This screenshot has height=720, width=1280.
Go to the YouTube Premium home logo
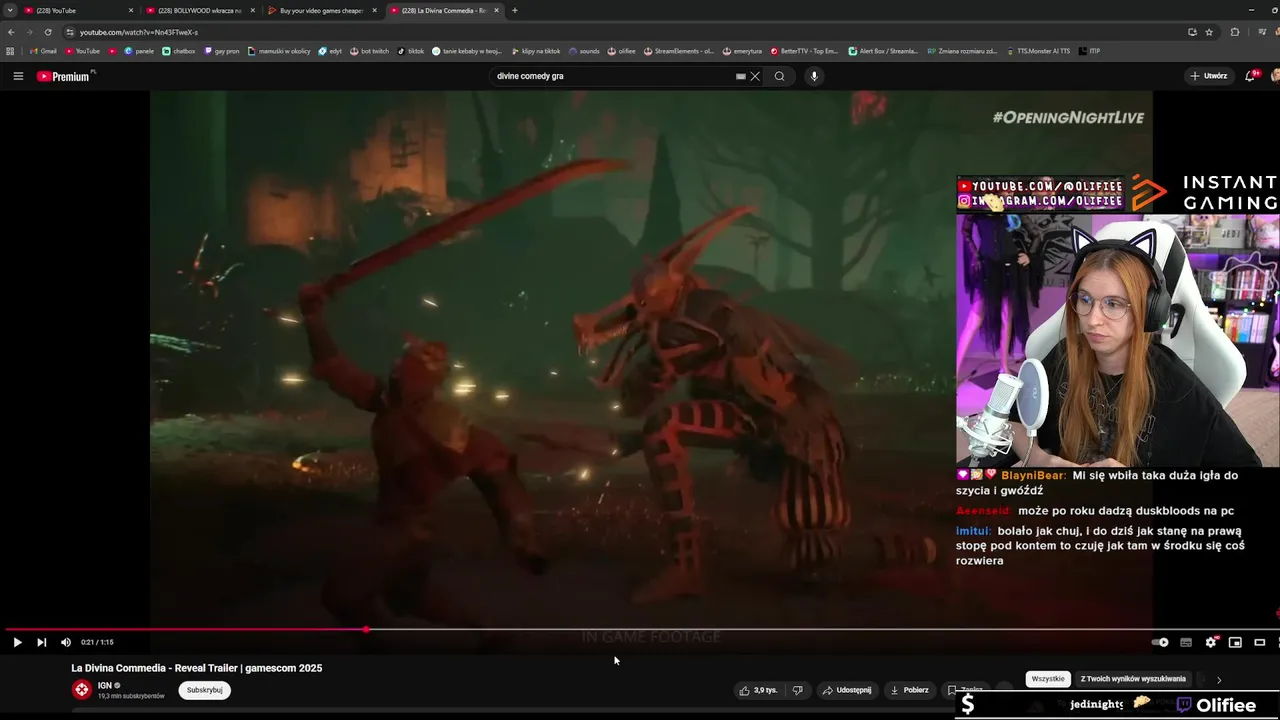coord(65,76)
